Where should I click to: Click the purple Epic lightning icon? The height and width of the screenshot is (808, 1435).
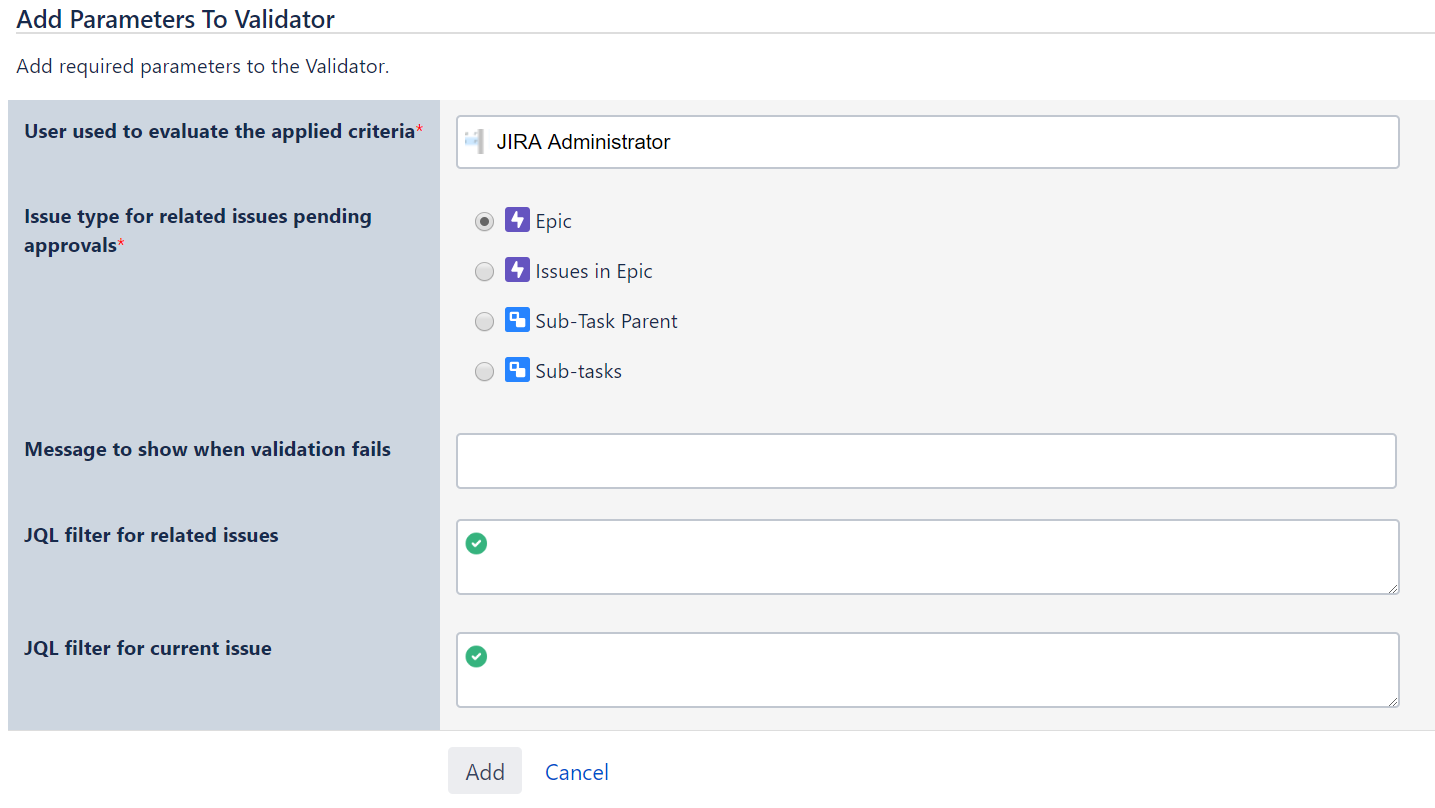click(517, 221)
